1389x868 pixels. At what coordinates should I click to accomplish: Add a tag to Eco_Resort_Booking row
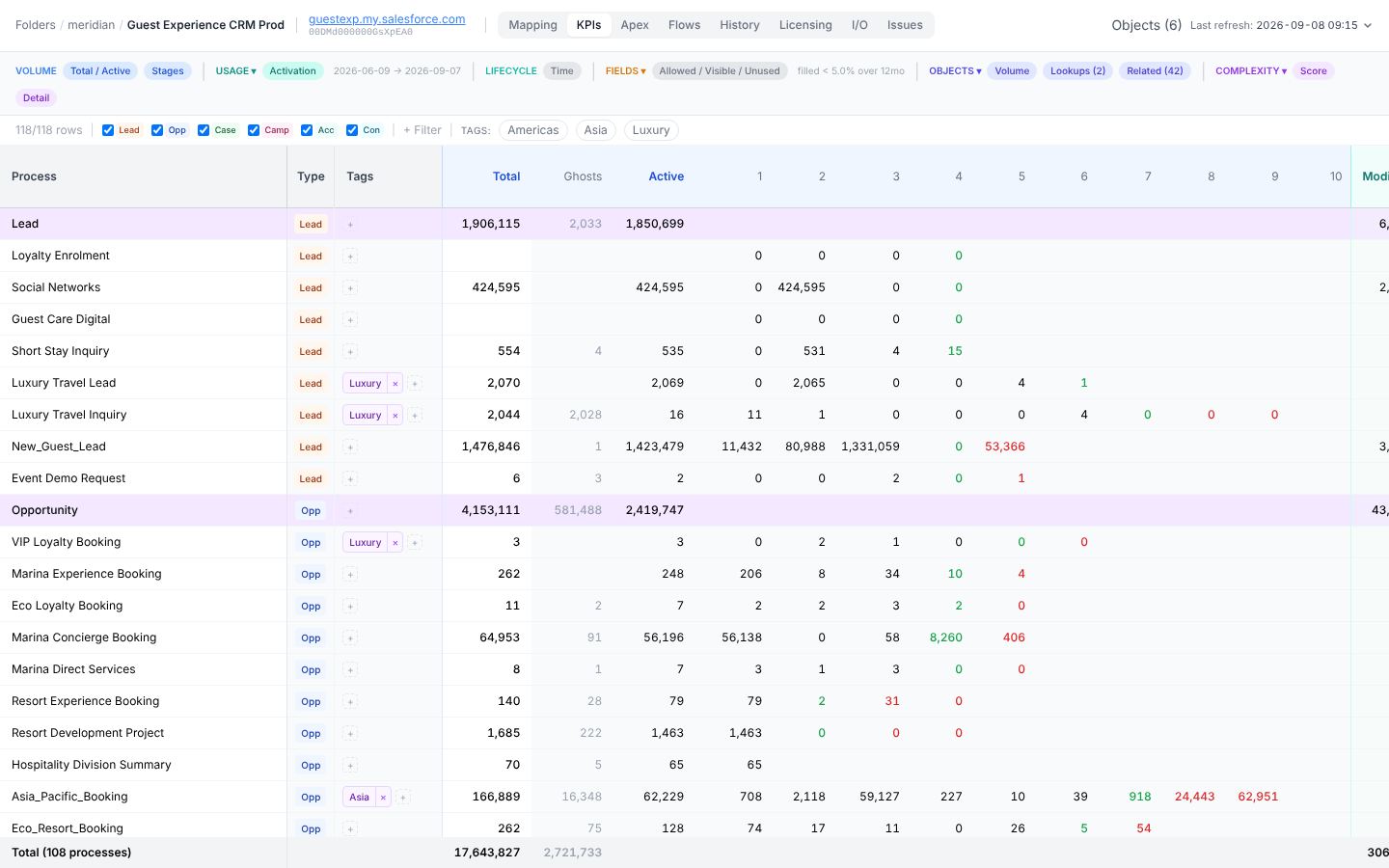coord(350,828)
